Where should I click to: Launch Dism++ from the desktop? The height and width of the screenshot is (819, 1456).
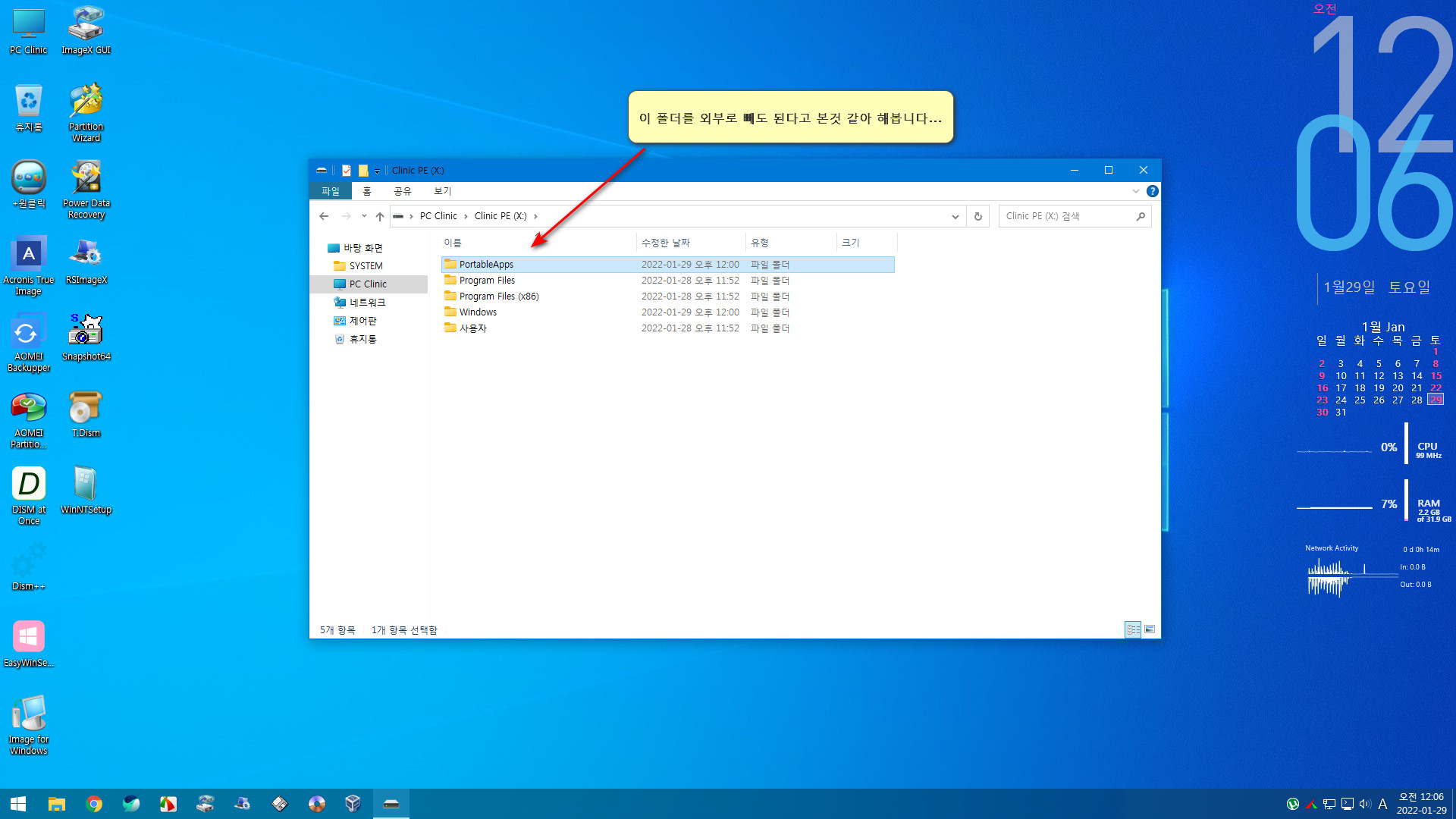[x=28, y=567]
